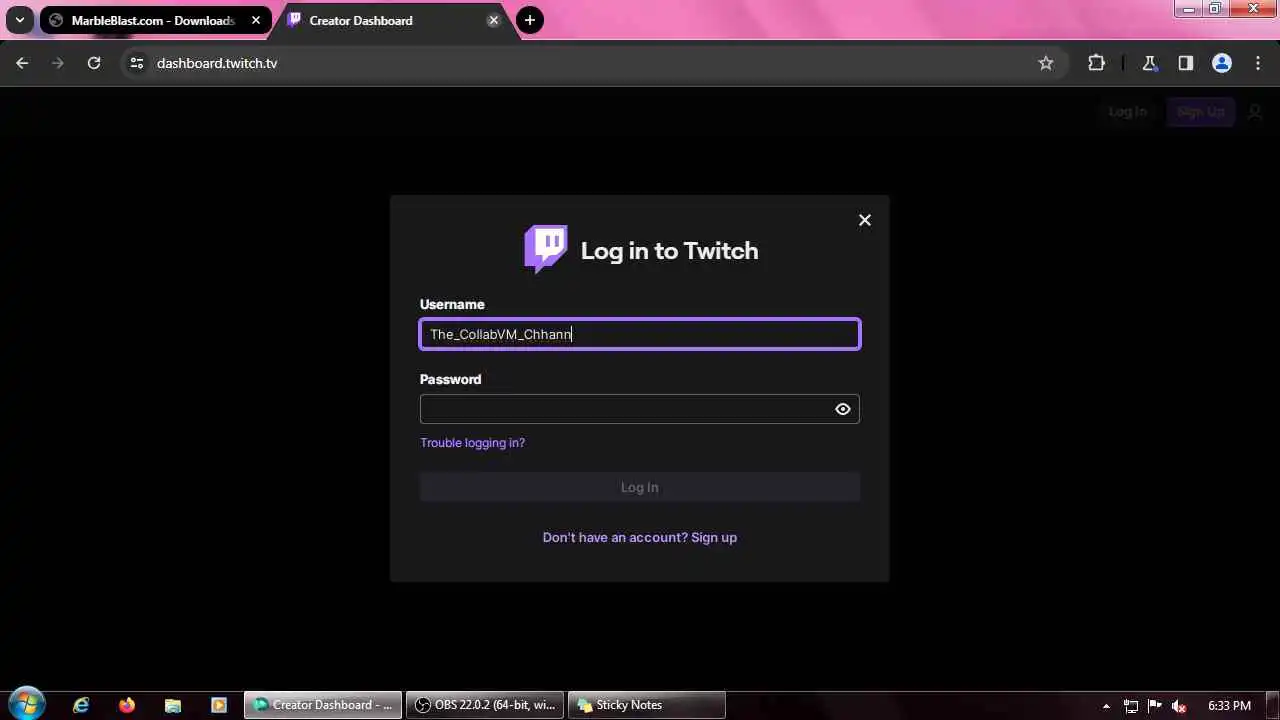Close the Creator Dashboard tab

[493, 20]
